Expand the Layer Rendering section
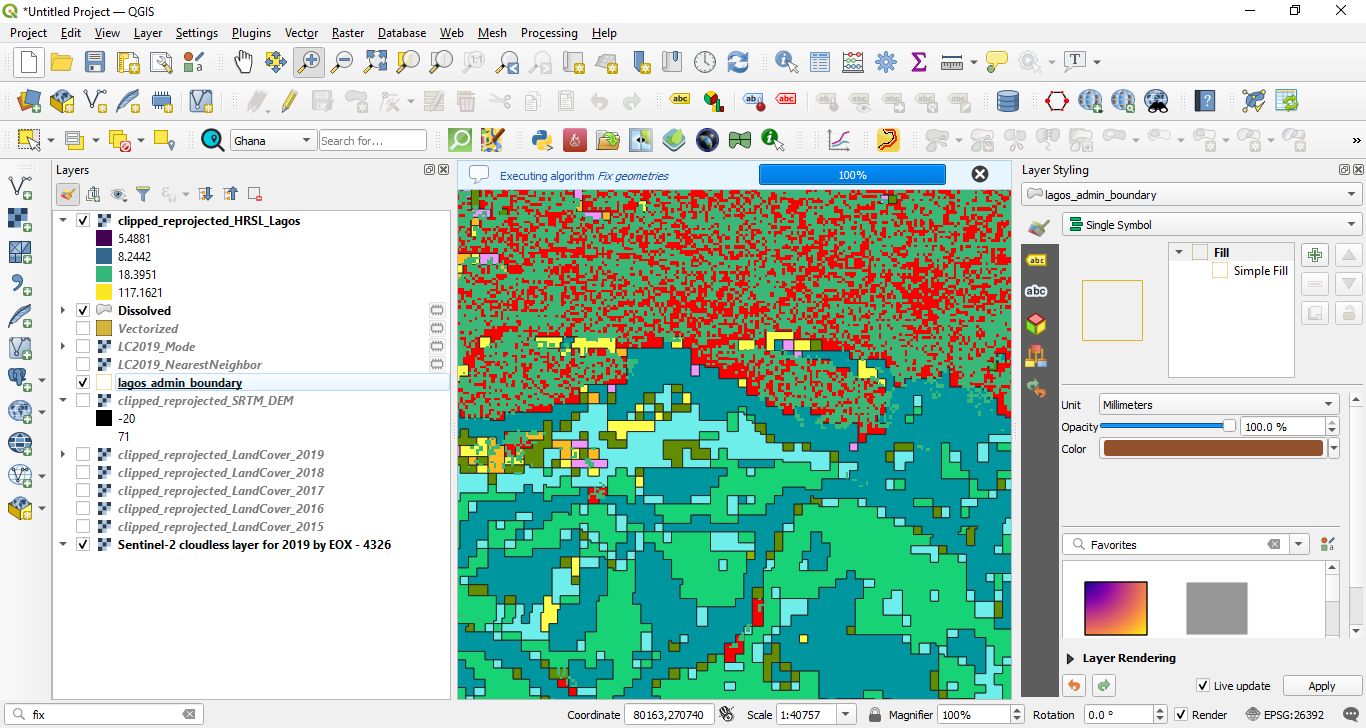Image resolution: width=1366 pixels, height=728 pixels. click(1071, 658)
